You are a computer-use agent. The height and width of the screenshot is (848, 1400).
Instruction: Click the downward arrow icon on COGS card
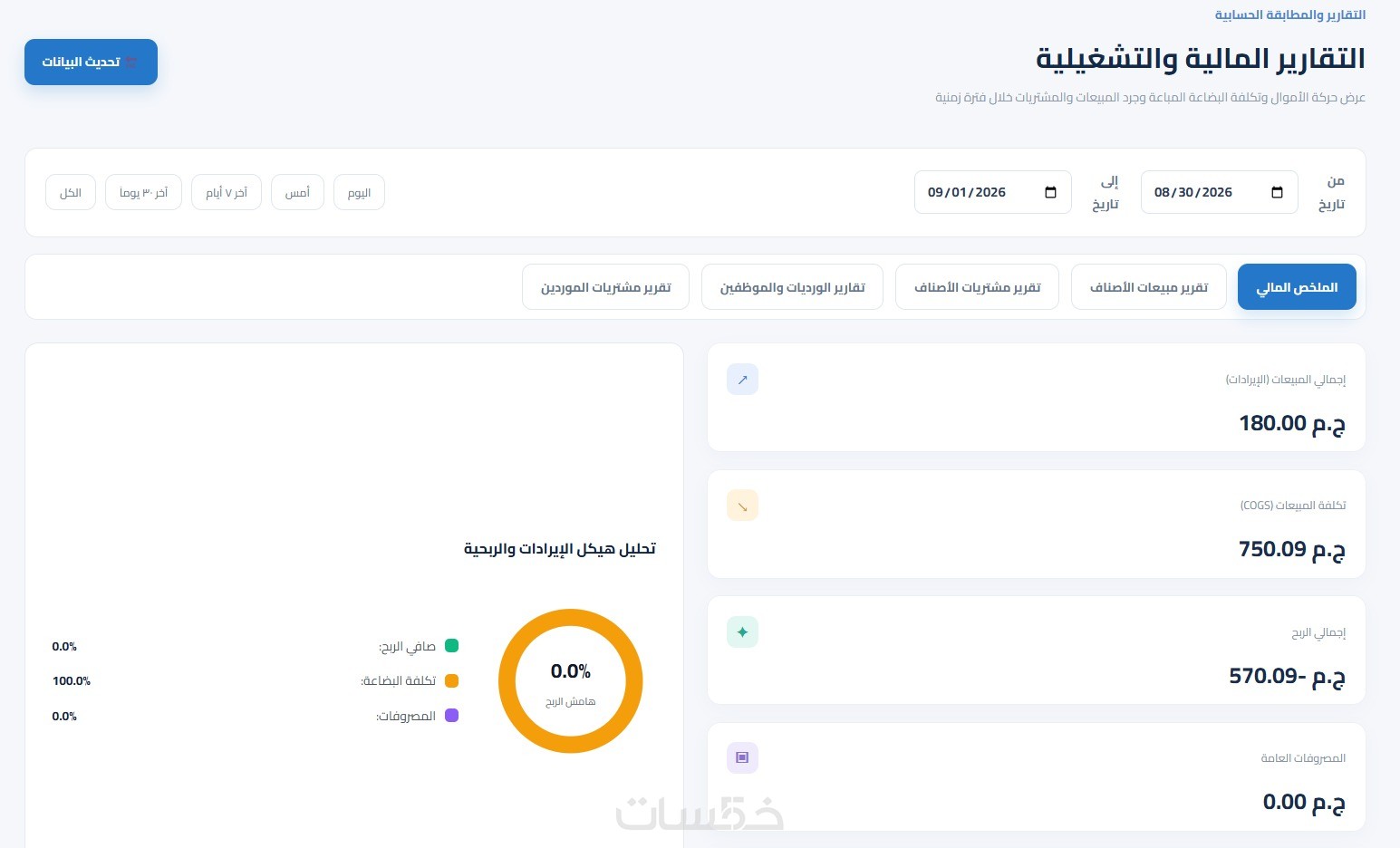coord(742,506)
